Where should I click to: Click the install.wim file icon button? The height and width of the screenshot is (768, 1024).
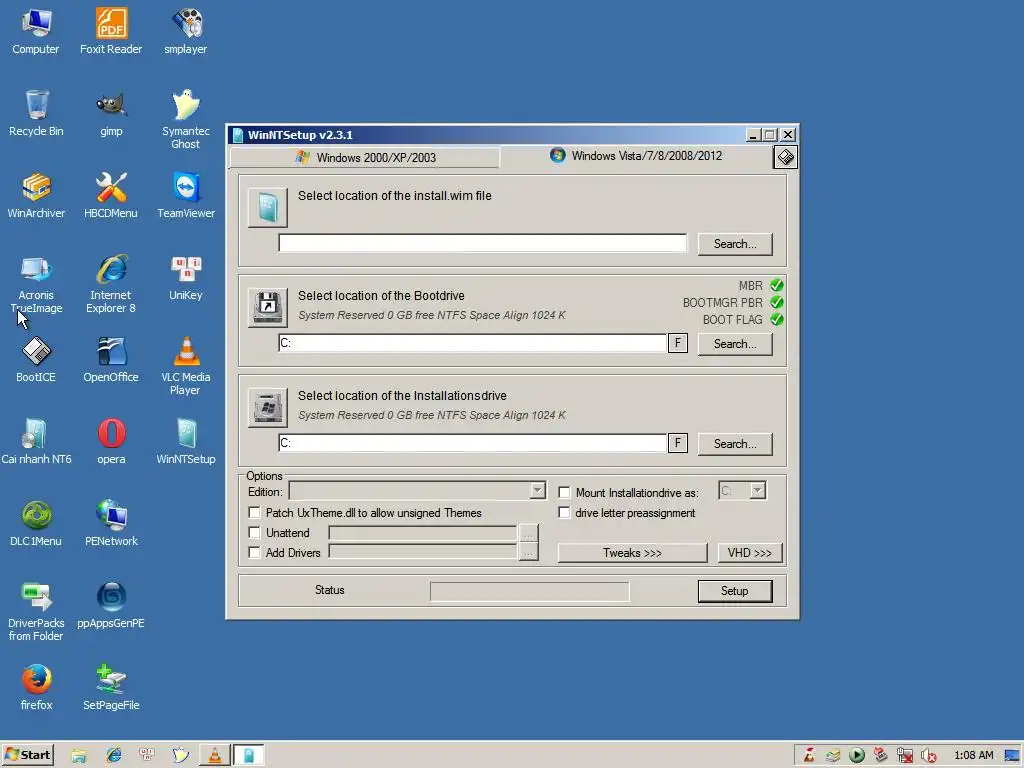pyautogui.click(x=268, y=208)
